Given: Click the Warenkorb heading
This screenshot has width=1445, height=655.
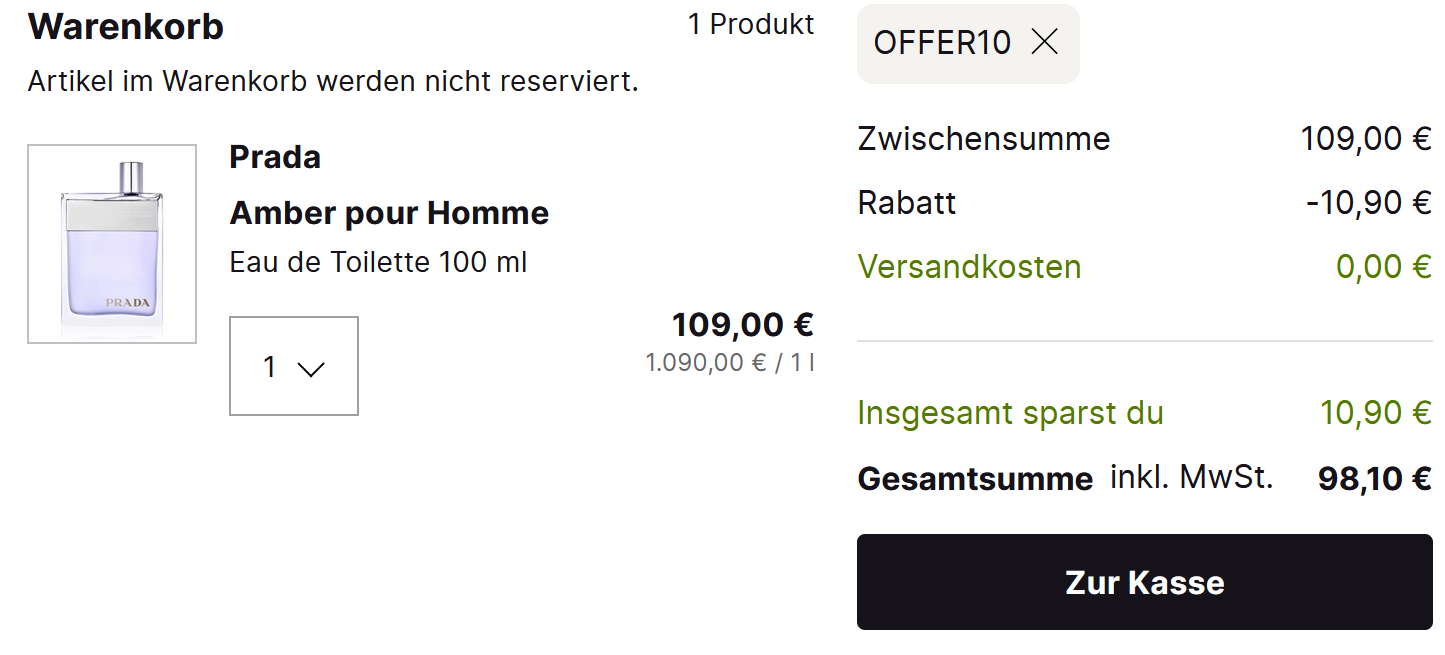Looking at the screenshot, I should (126, 27).
